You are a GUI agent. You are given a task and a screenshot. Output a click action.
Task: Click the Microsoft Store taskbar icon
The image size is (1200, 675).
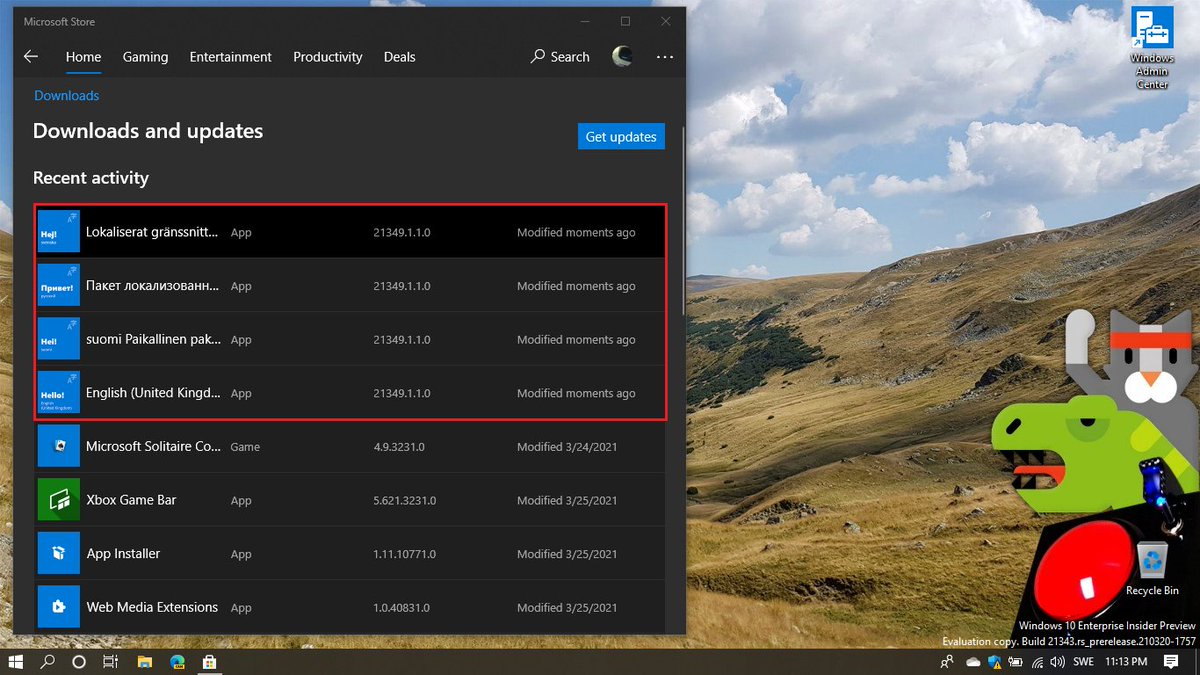[x=211, y=662]
